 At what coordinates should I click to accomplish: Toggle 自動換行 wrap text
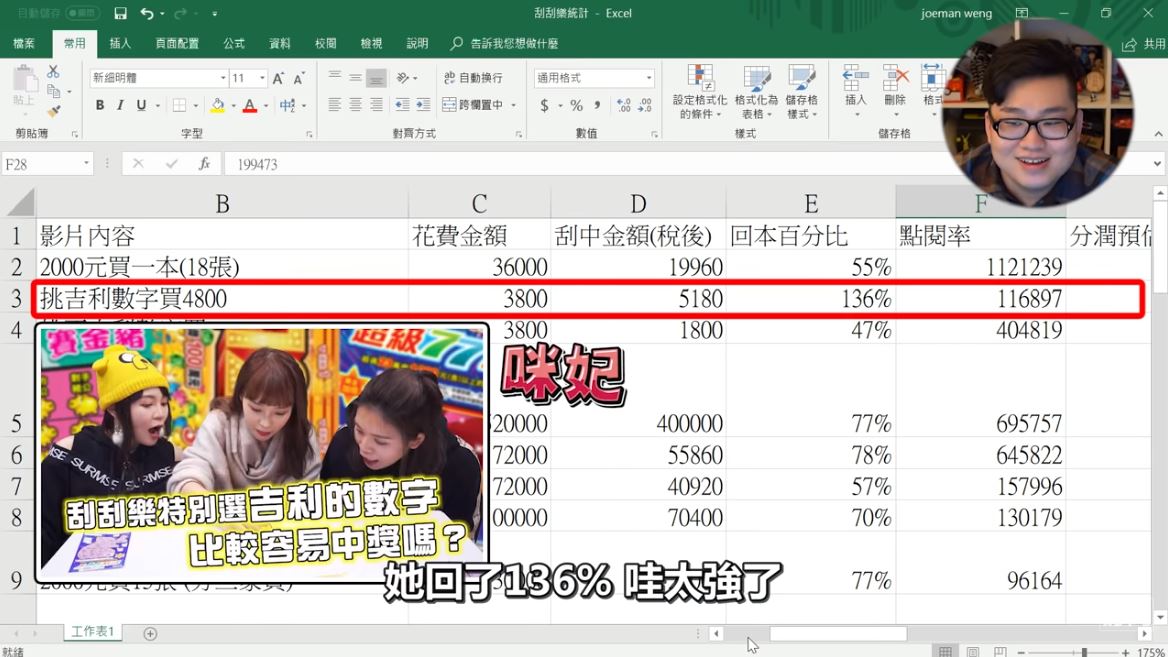[472, 78]
